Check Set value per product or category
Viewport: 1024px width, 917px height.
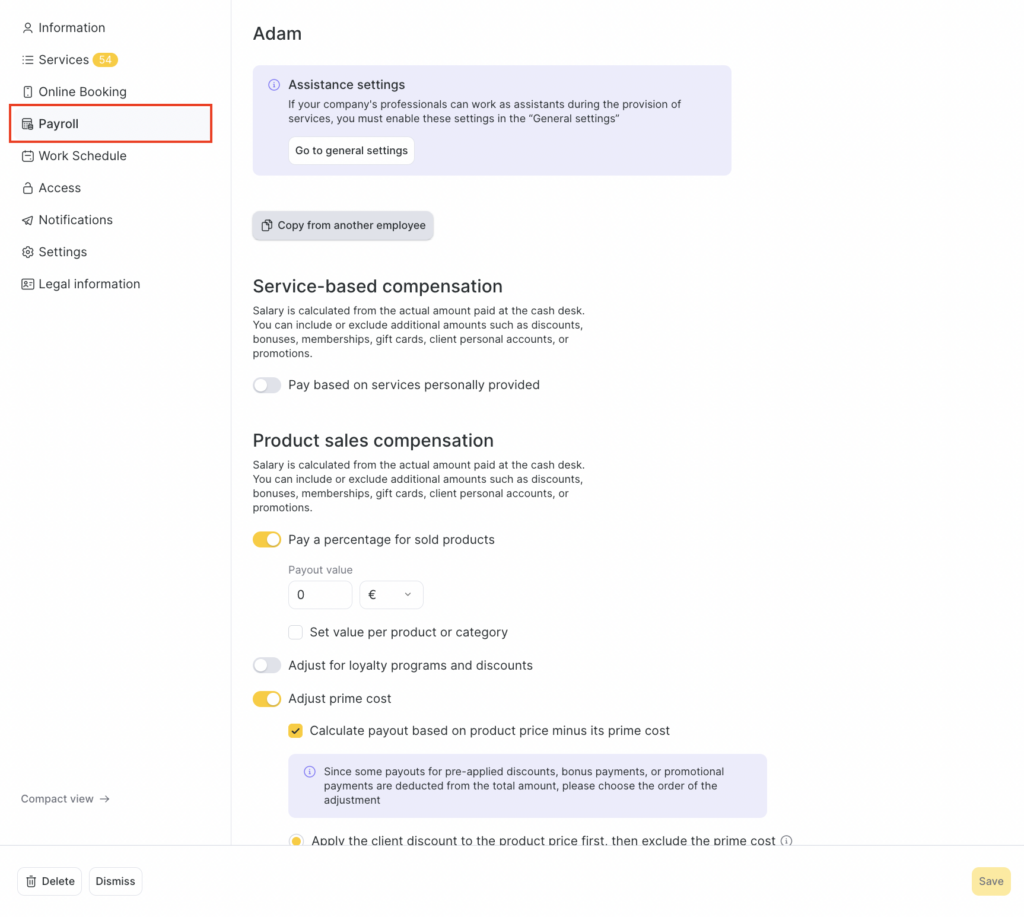click(296, 633)
